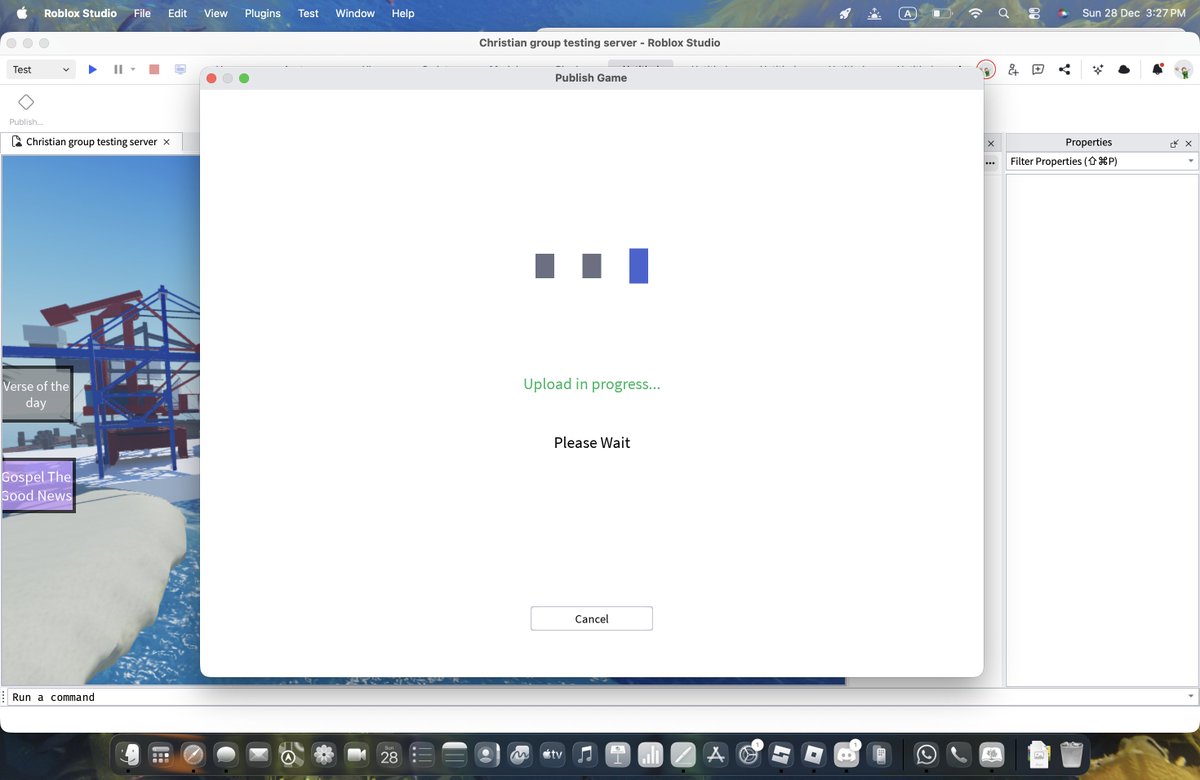The height and width of the screenshot is (780, 1200).
Task: Open the View menu
Action: (x=215, y=13)
